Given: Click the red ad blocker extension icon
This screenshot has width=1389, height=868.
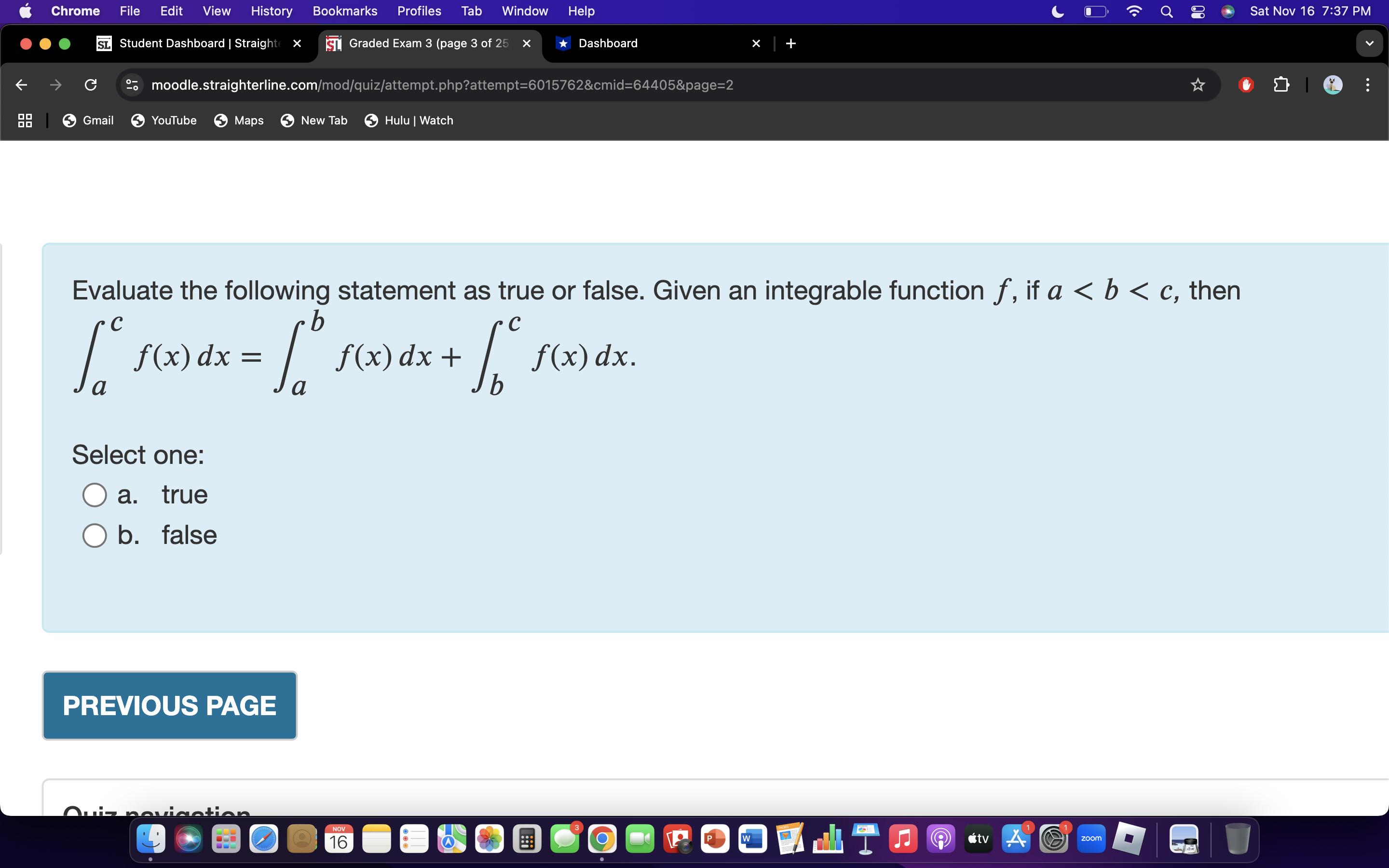Looking at the screenshot, I should (x=1245, y=85).
